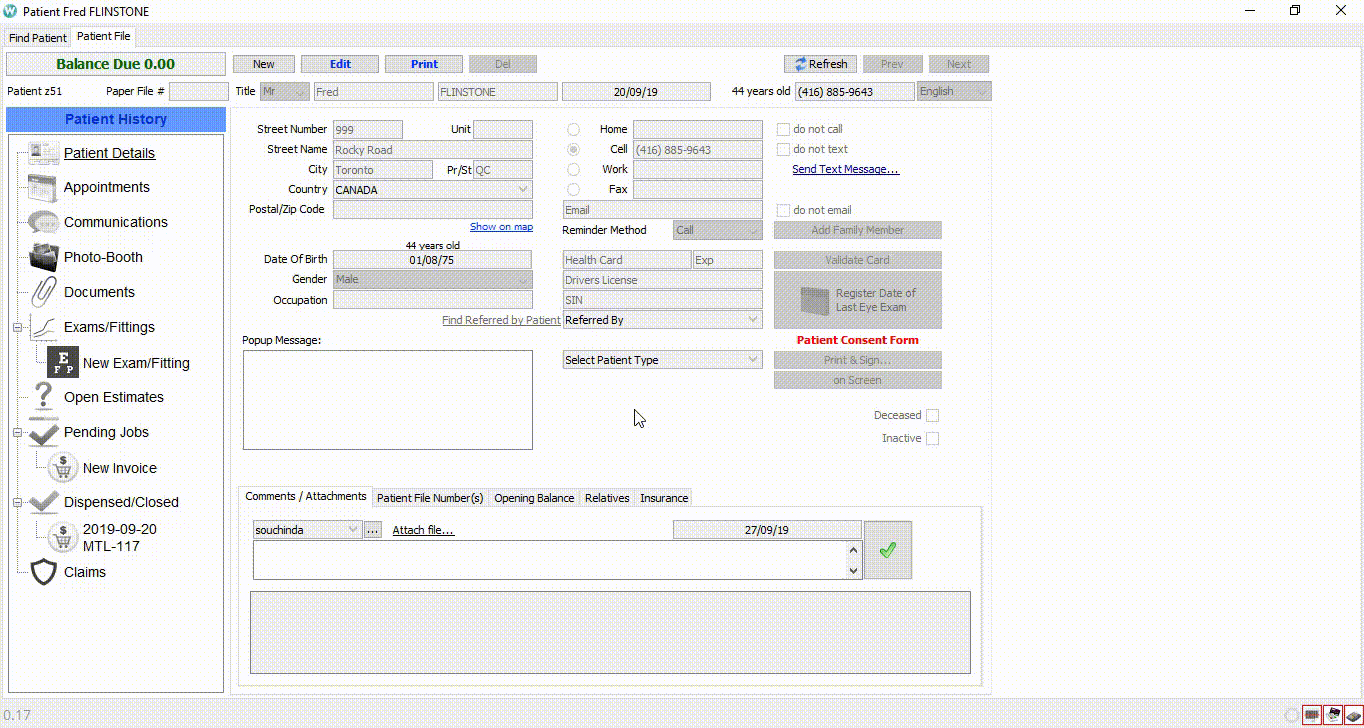Open the Appointments calendar icon

[x=43, y=187]
